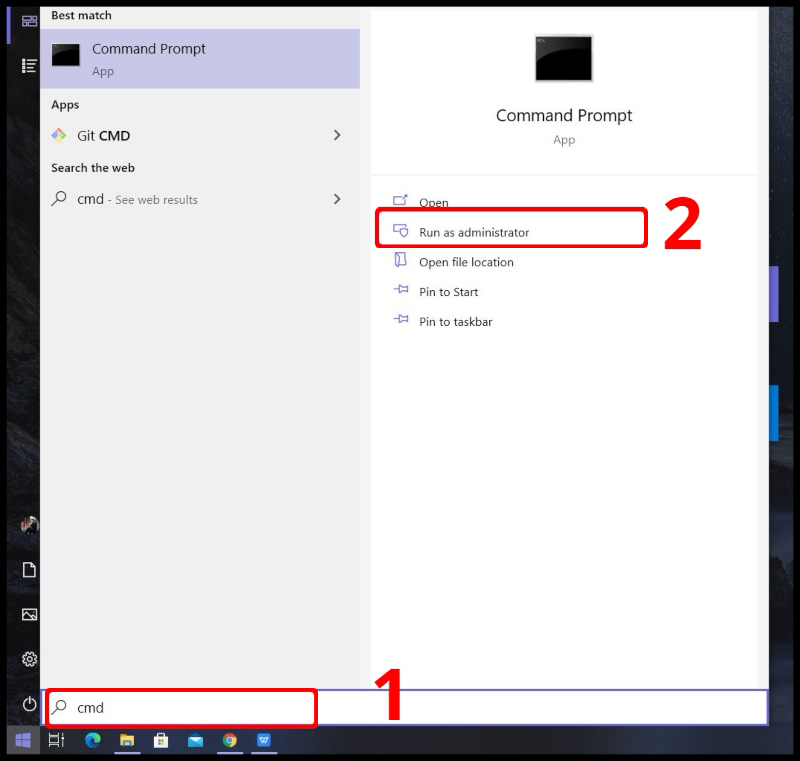Image resolution: width=800 pixels, height=761 pixels.
Task: Open Task View from the taskbar
Action: coord(57,741)
